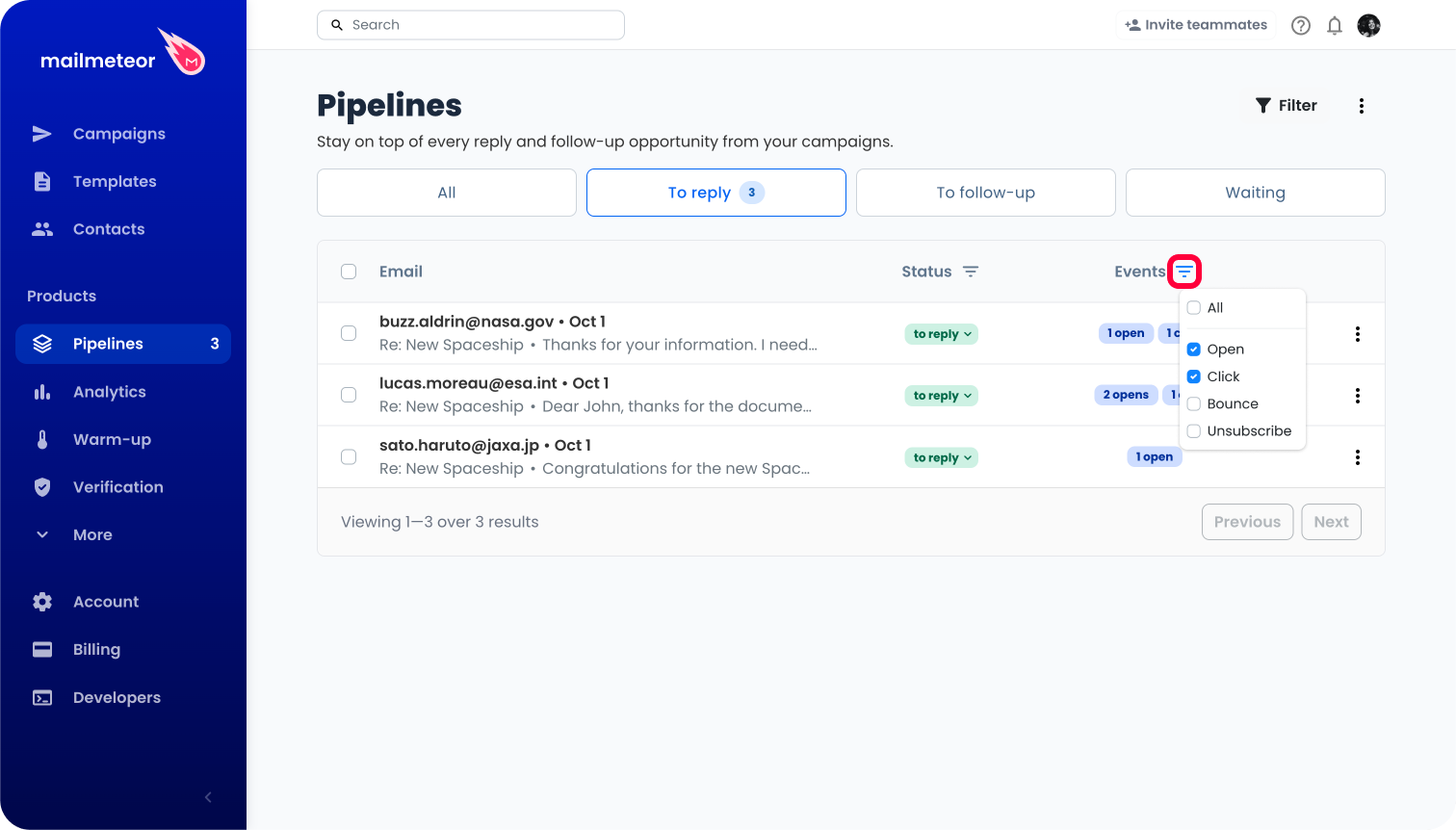Open user profile avatar
Viewport: 1456px width, 830px height.
(x=1368, y=25)
